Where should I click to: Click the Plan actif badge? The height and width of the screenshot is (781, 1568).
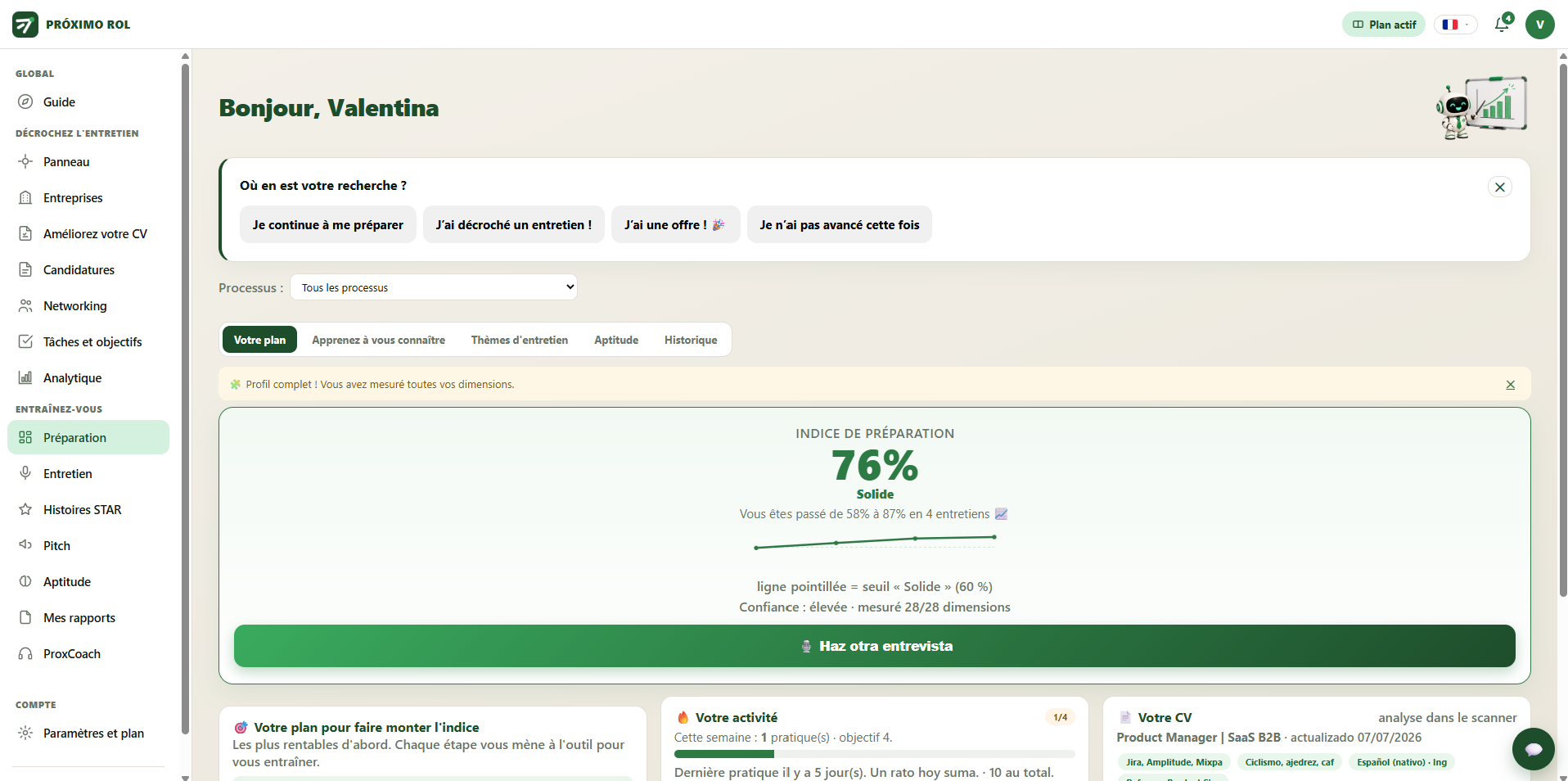pyautogui.click(x=1383, y=25)
